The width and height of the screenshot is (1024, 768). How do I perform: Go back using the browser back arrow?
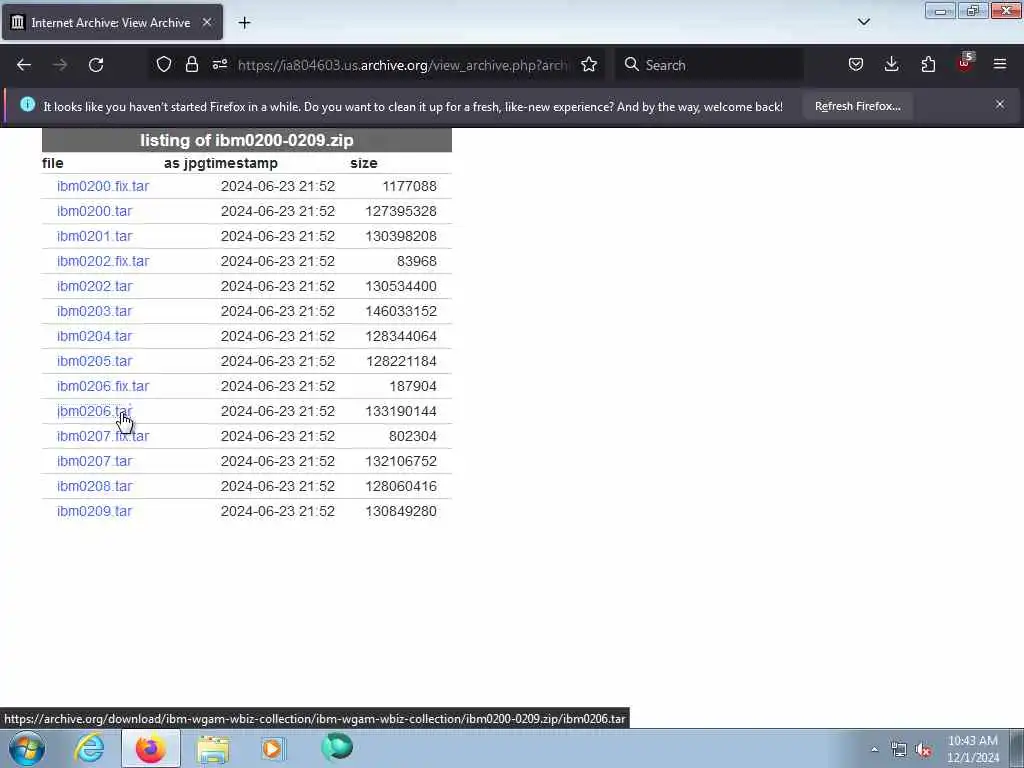click(x=24, y=65)
